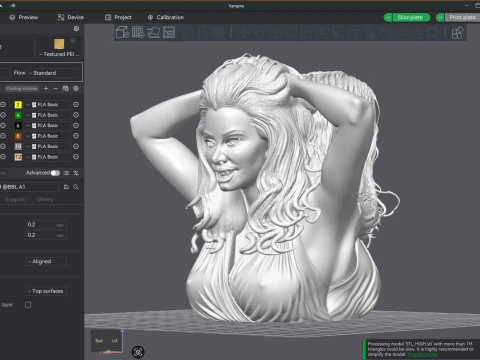Screen dimensions: 480x360
Task: Switch to the Device tab
Action: click(71, 17)
